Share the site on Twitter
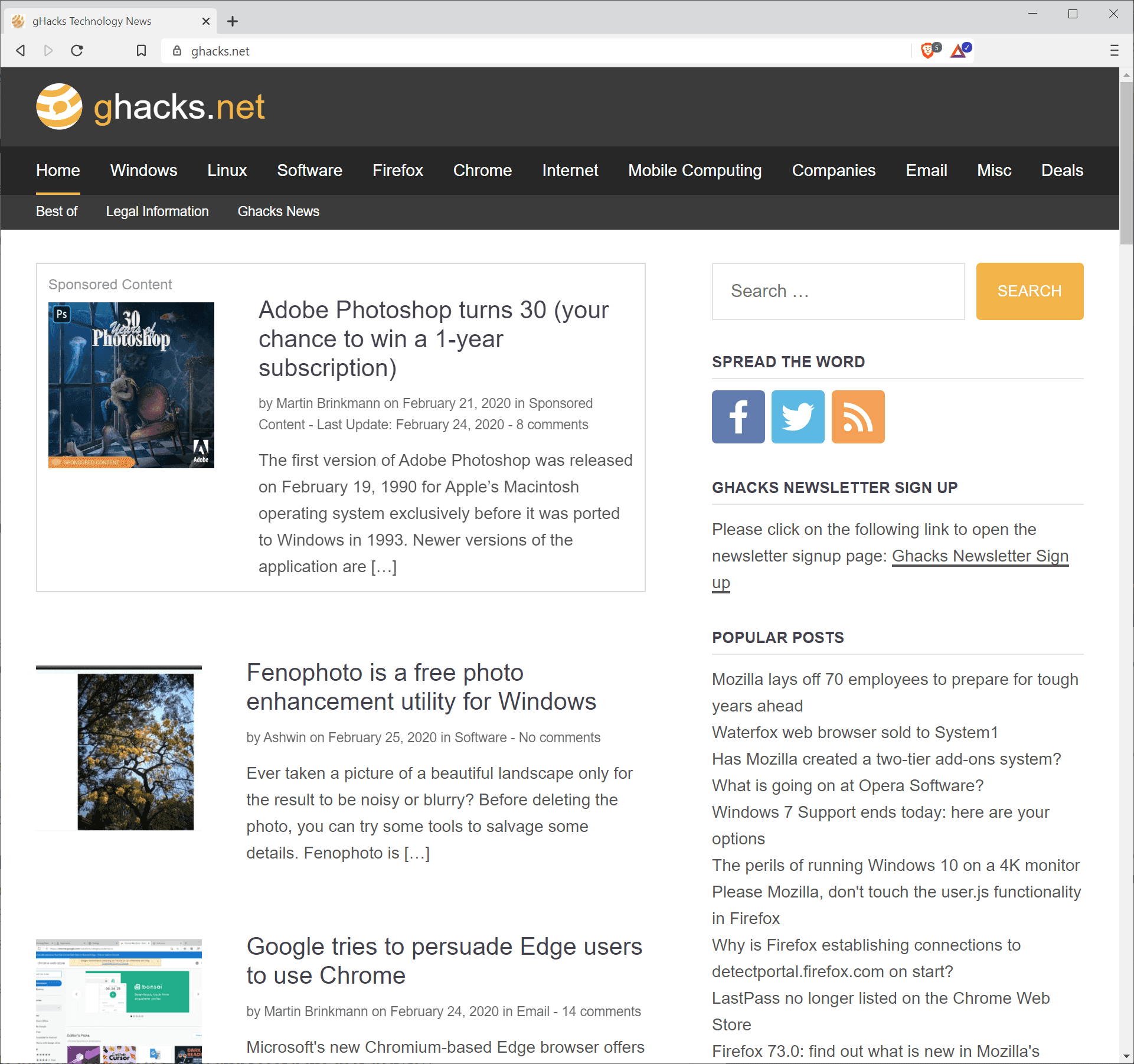 coord(798,416)
